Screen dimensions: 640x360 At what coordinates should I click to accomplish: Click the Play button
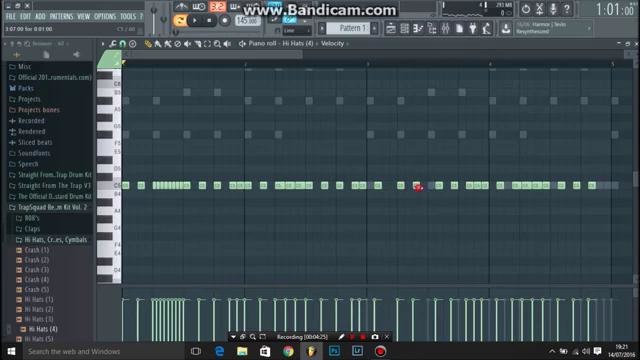[195, 20]
